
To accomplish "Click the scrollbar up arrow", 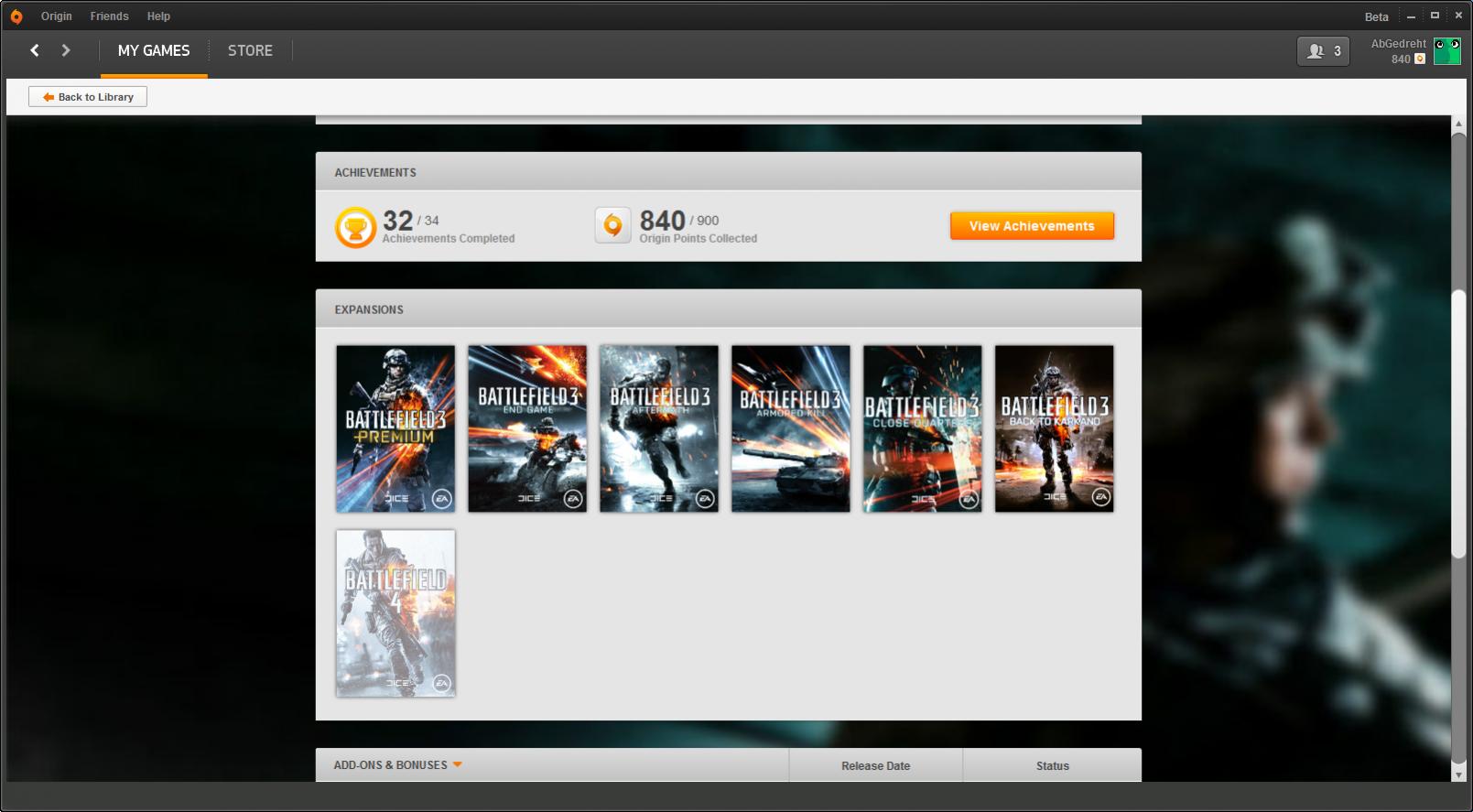I will [1458, 123].
